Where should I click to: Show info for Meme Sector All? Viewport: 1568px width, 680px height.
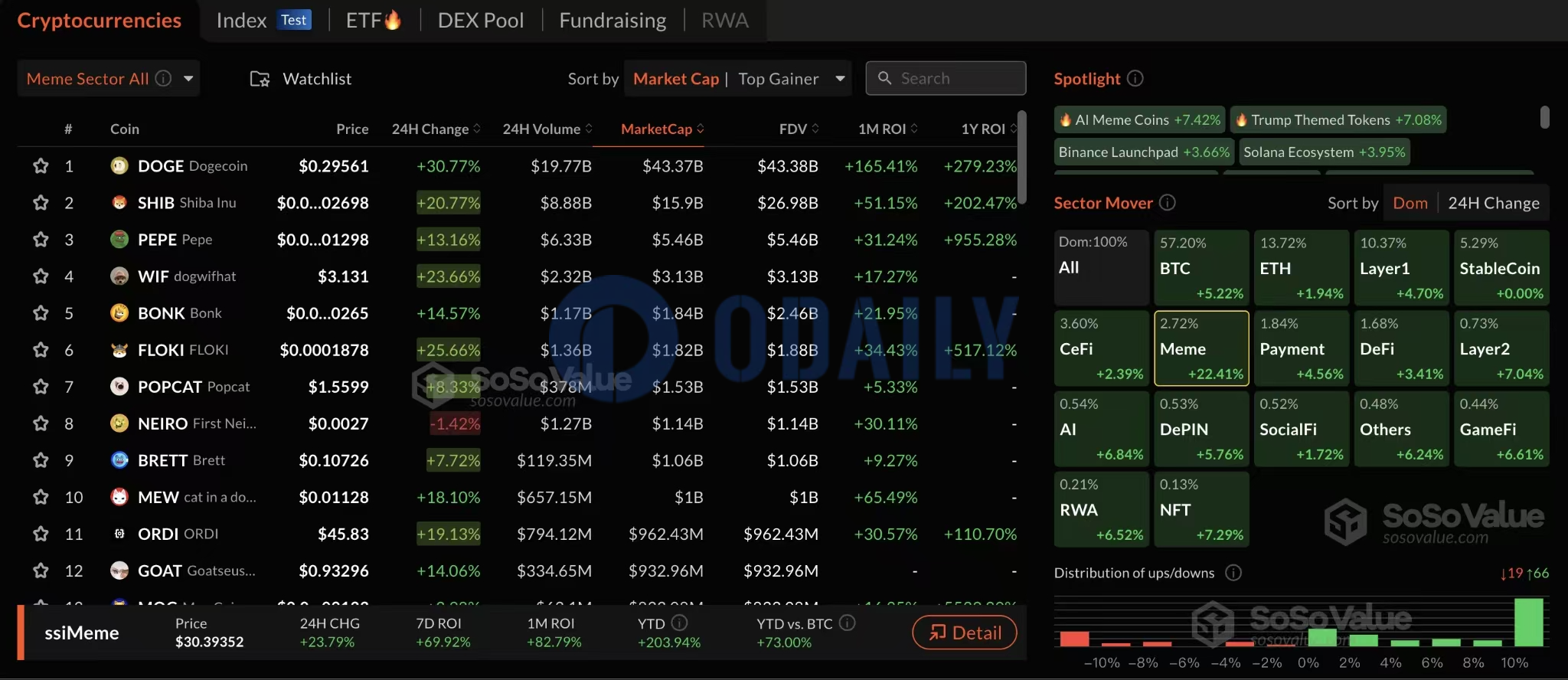coord(163,78)
